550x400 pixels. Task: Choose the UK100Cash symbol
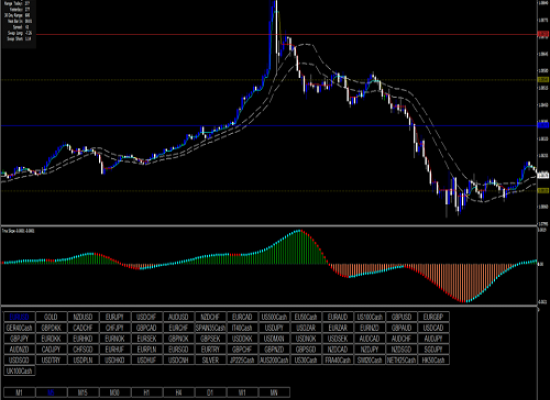[x=19, y=371]
